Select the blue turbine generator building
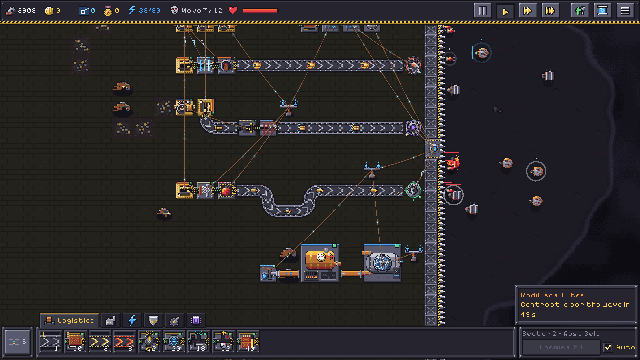640x360 pixels. 382,263
